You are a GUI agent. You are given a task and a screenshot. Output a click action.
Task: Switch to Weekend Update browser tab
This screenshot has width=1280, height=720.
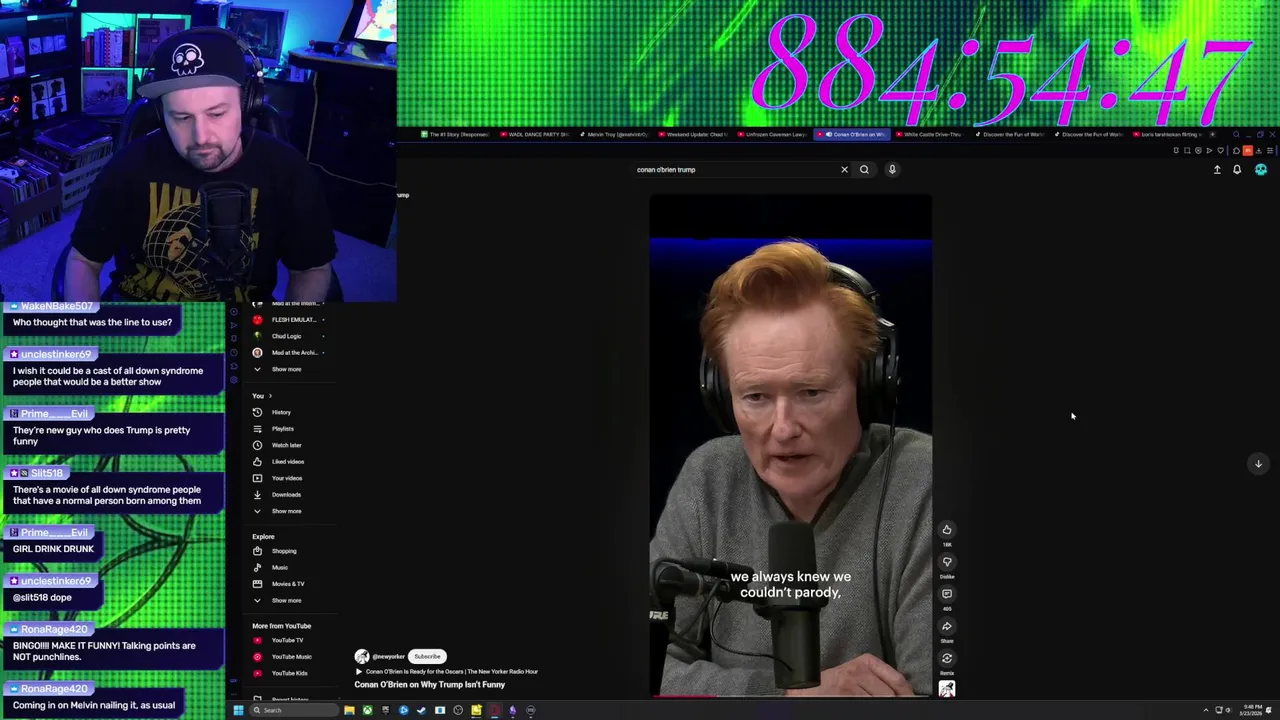pyautogui.click(x=692, y=134)
